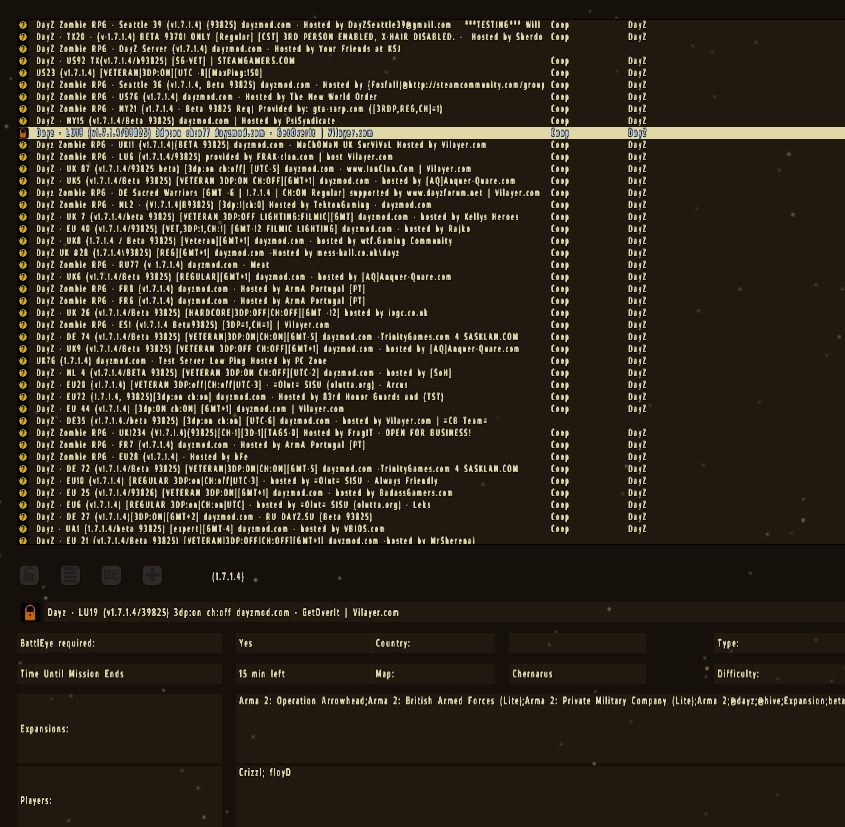Screen dimensions: 845x827
Task: Select the UK1234 FragIT OPEN FOR BUSINESS row
Action: click(x=431, y=433)
